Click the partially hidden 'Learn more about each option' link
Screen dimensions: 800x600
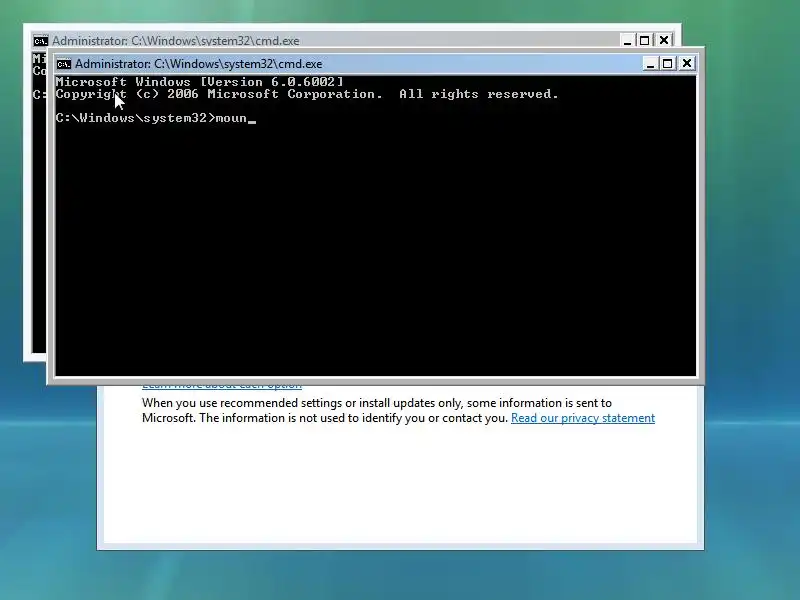pos(221,386)
